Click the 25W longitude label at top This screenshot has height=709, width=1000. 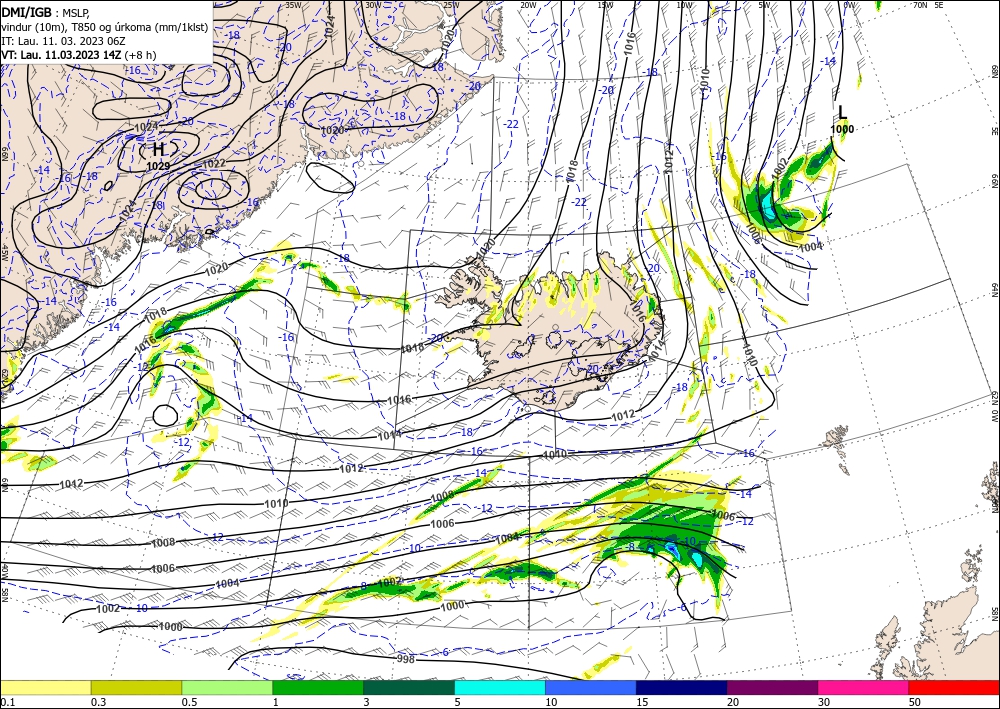(x=451, y=5)
